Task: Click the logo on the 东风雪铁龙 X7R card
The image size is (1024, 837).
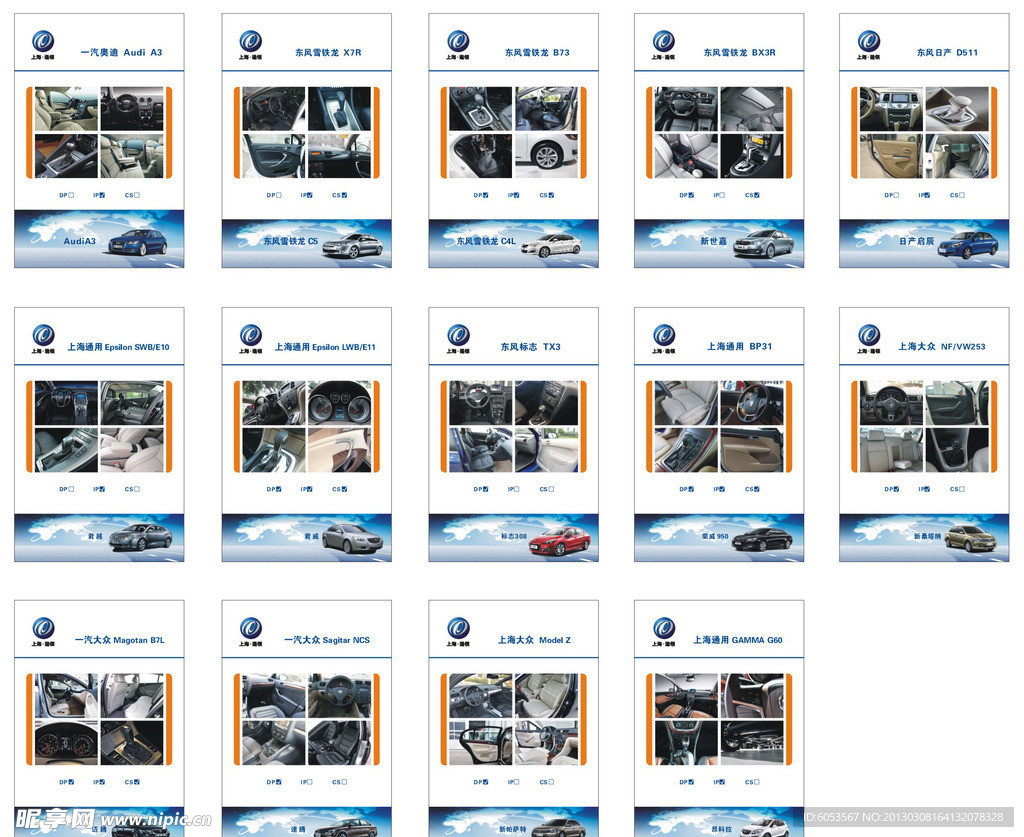Action: click(x=251, y=45)
